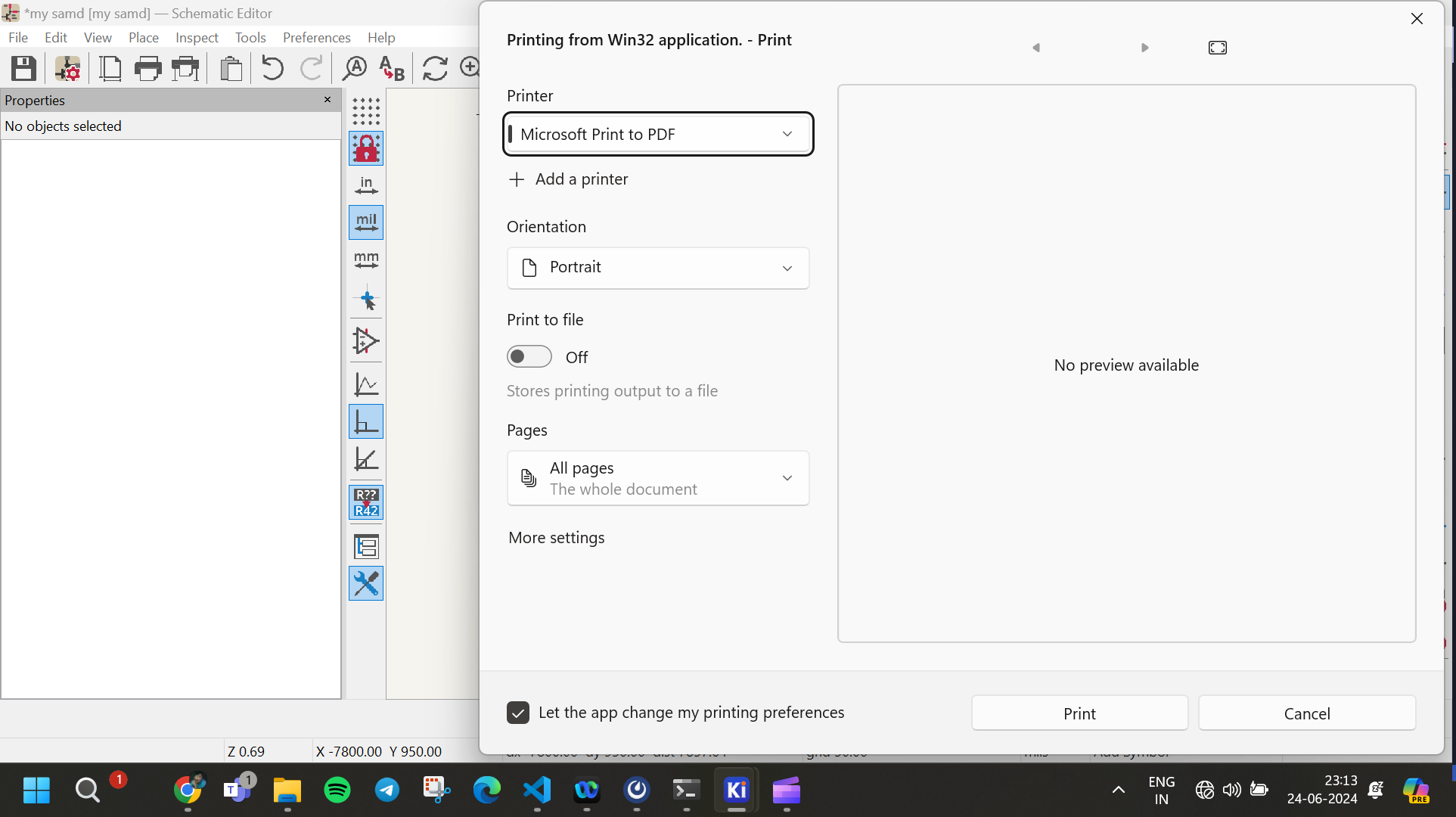Switch units to mils
Image resolution: width=1456 pixels, height=817 pixels.
tap(366, 222)
